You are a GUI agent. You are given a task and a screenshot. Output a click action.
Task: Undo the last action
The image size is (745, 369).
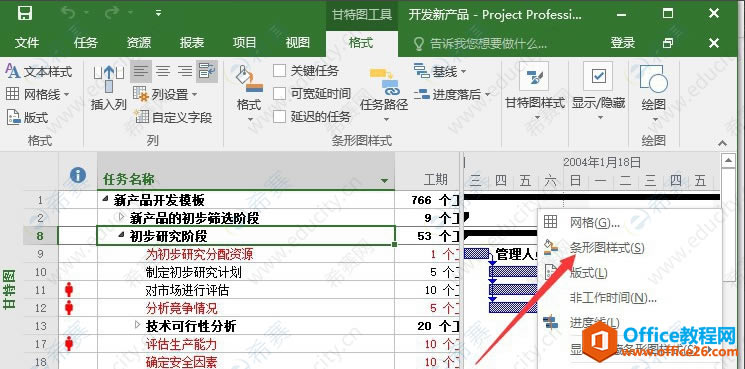(68, 13)
